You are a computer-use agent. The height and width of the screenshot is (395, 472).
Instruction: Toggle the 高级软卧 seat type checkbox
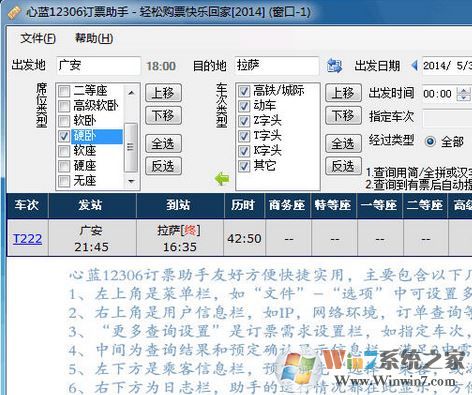pyautogui.click(x=64, y=106)
